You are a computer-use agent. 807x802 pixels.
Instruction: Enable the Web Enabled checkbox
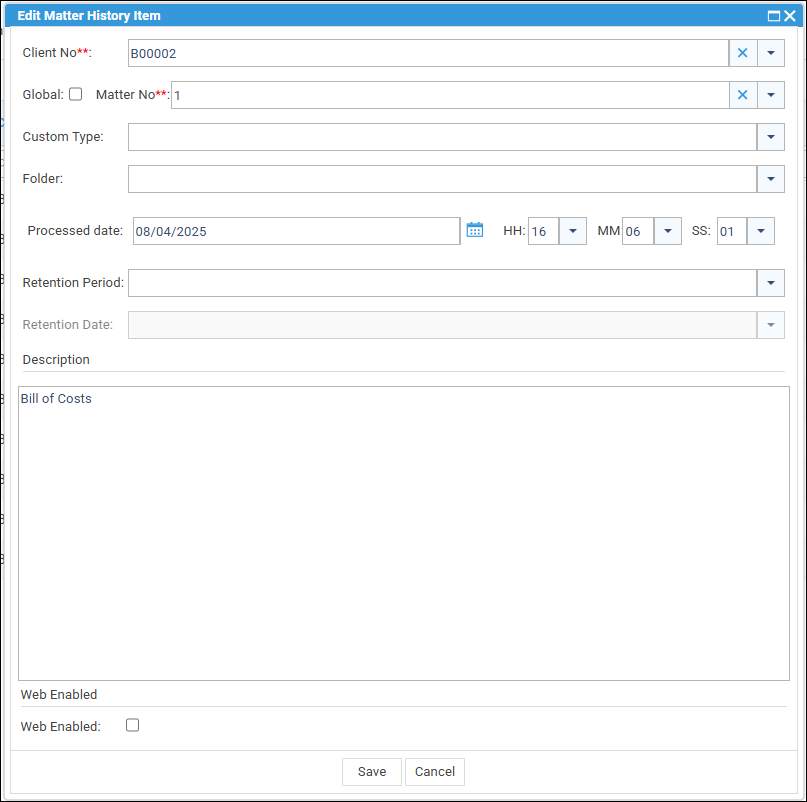132,725
